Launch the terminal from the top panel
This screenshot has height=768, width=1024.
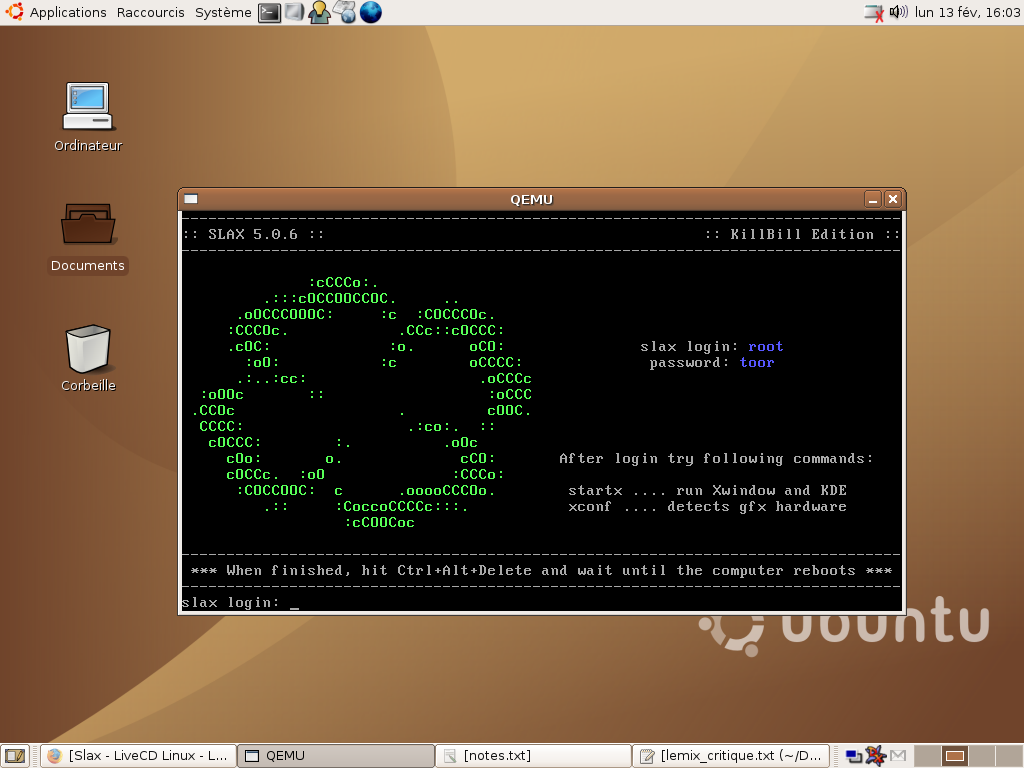[269, 12]
